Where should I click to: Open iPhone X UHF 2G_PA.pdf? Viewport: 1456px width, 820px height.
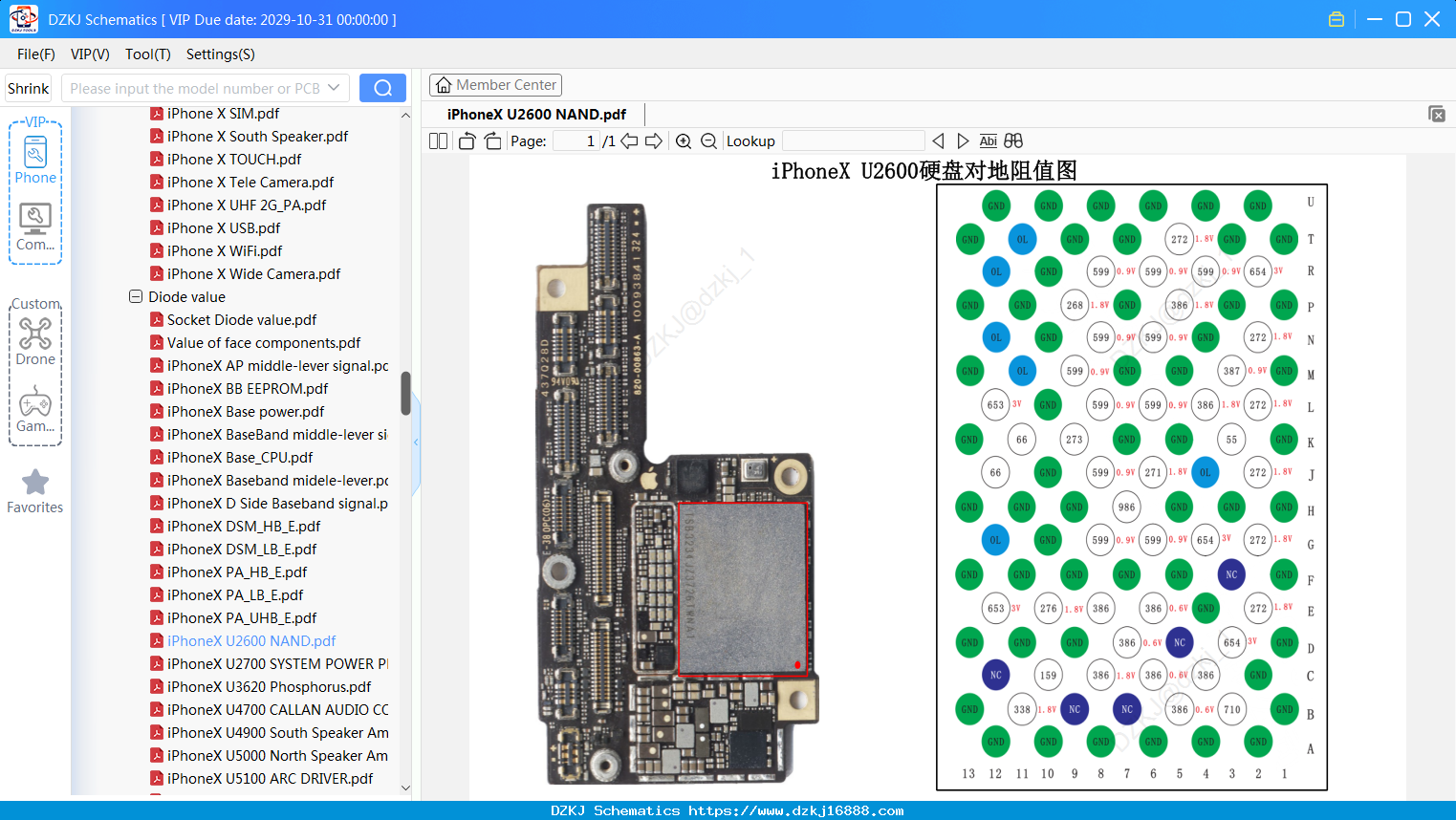click(x=247, y=205)
